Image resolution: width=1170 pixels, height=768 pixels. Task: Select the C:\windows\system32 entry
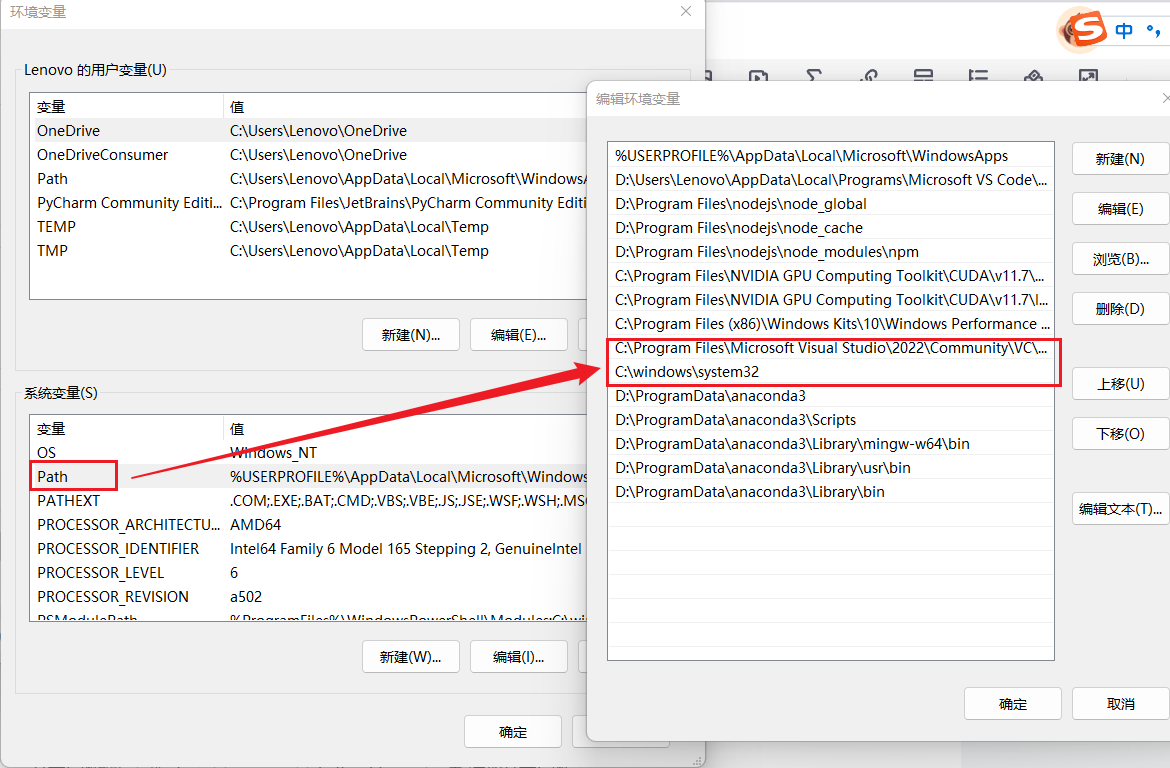click(830, 372)
